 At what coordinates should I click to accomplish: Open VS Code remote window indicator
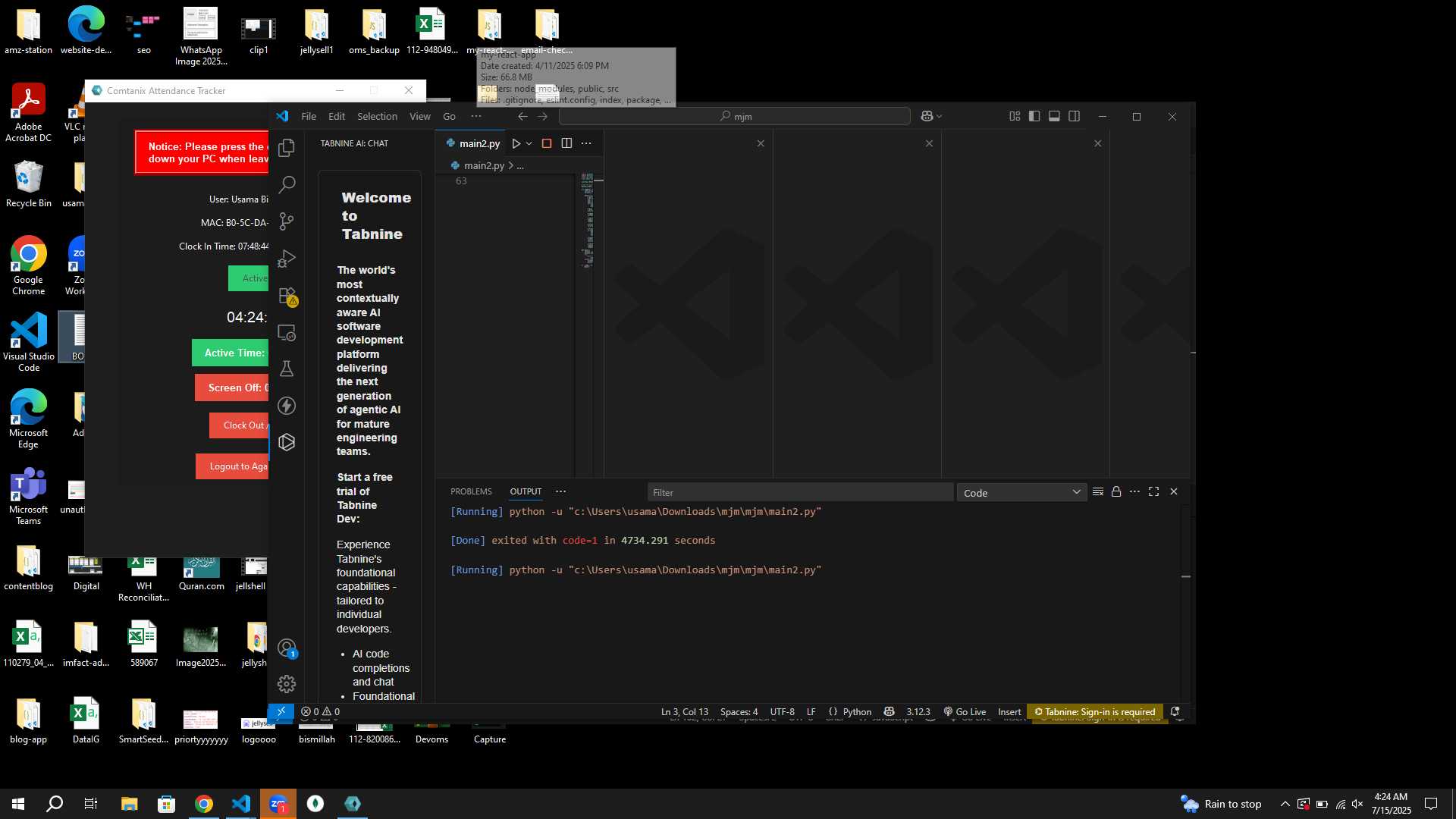(281, 711)
